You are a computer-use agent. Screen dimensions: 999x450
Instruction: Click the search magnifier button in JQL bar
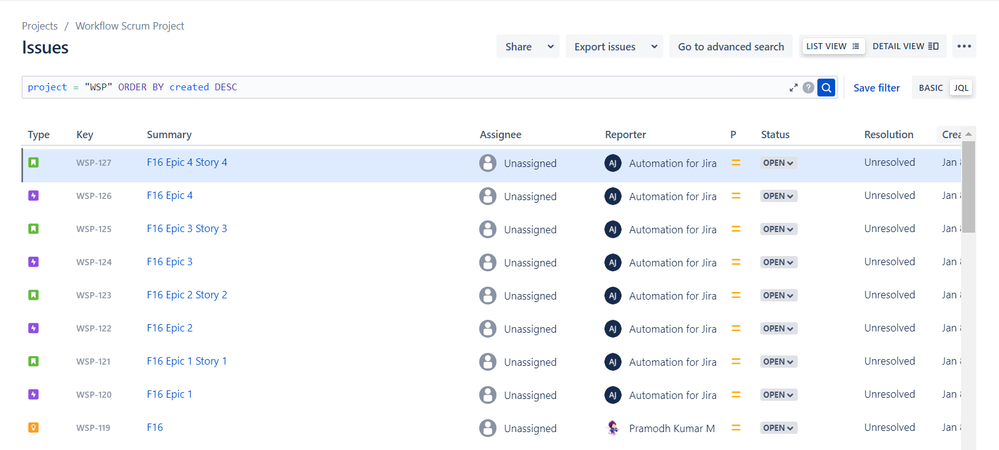[826, 87]
